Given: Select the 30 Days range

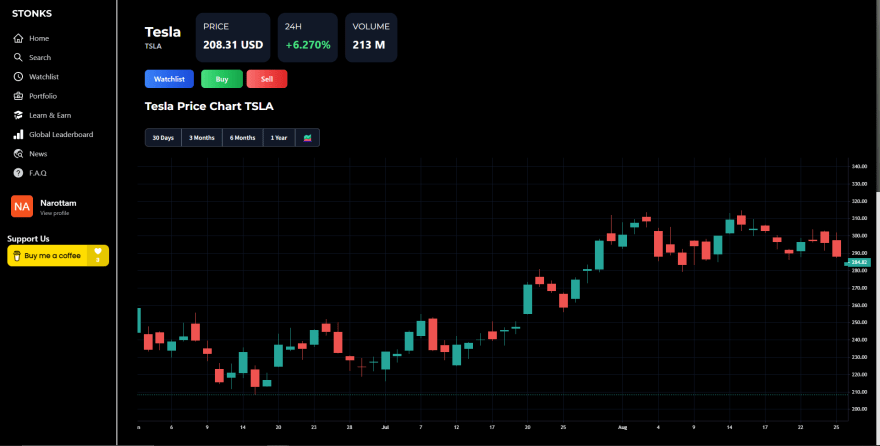Looking at the screenshot, I should point(163,137).
